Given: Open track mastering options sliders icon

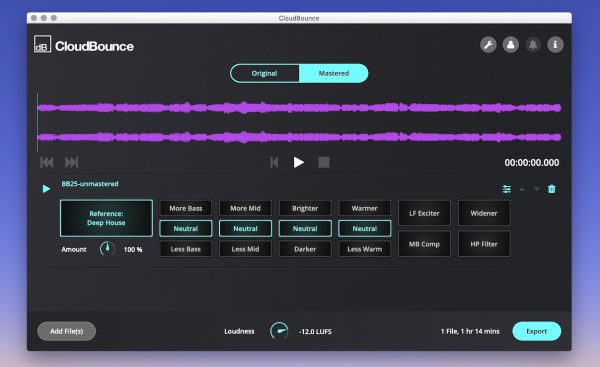Looking at the screenshot, I should point(507,189).
